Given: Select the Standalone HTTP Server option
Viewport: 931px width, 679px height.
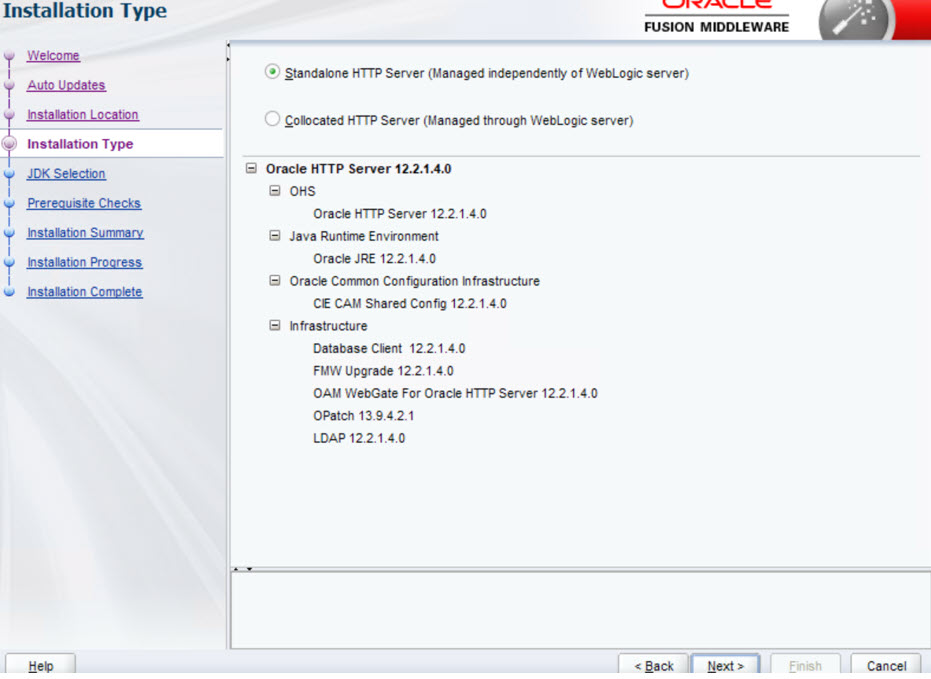Looking at the screenshot, I should click(269, 71).
